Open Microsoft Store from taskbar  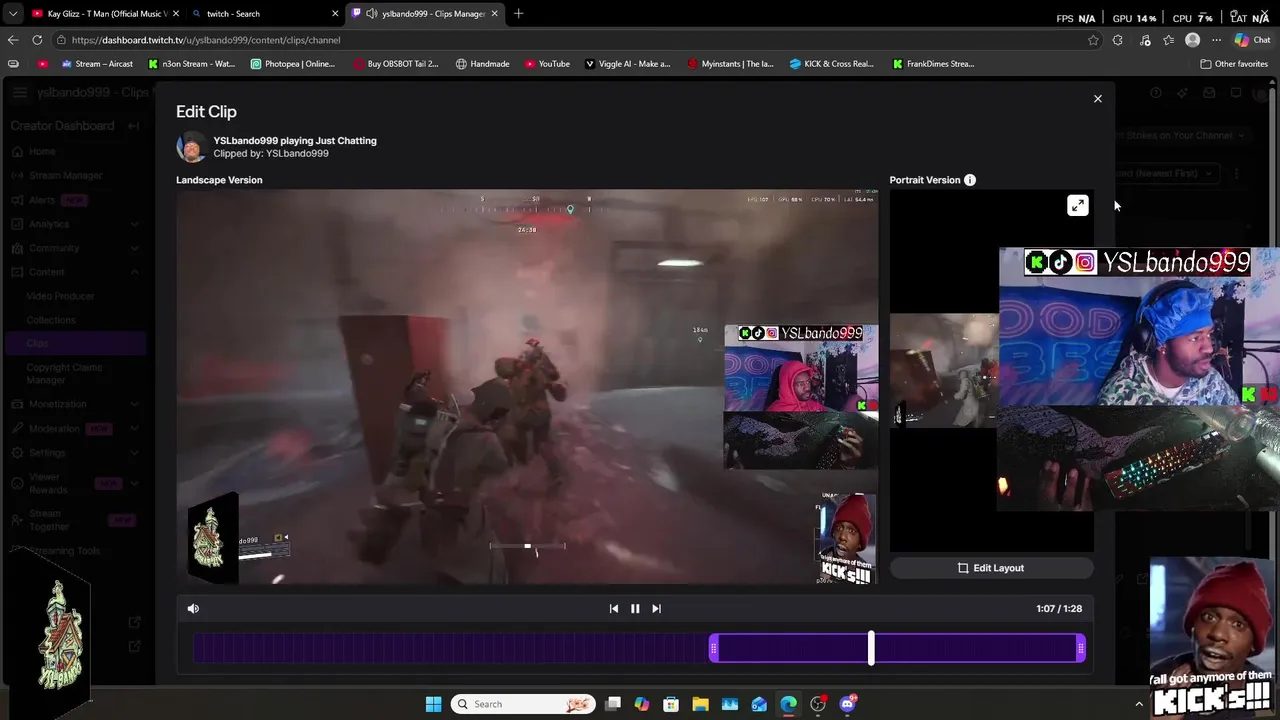pos(671,704)
